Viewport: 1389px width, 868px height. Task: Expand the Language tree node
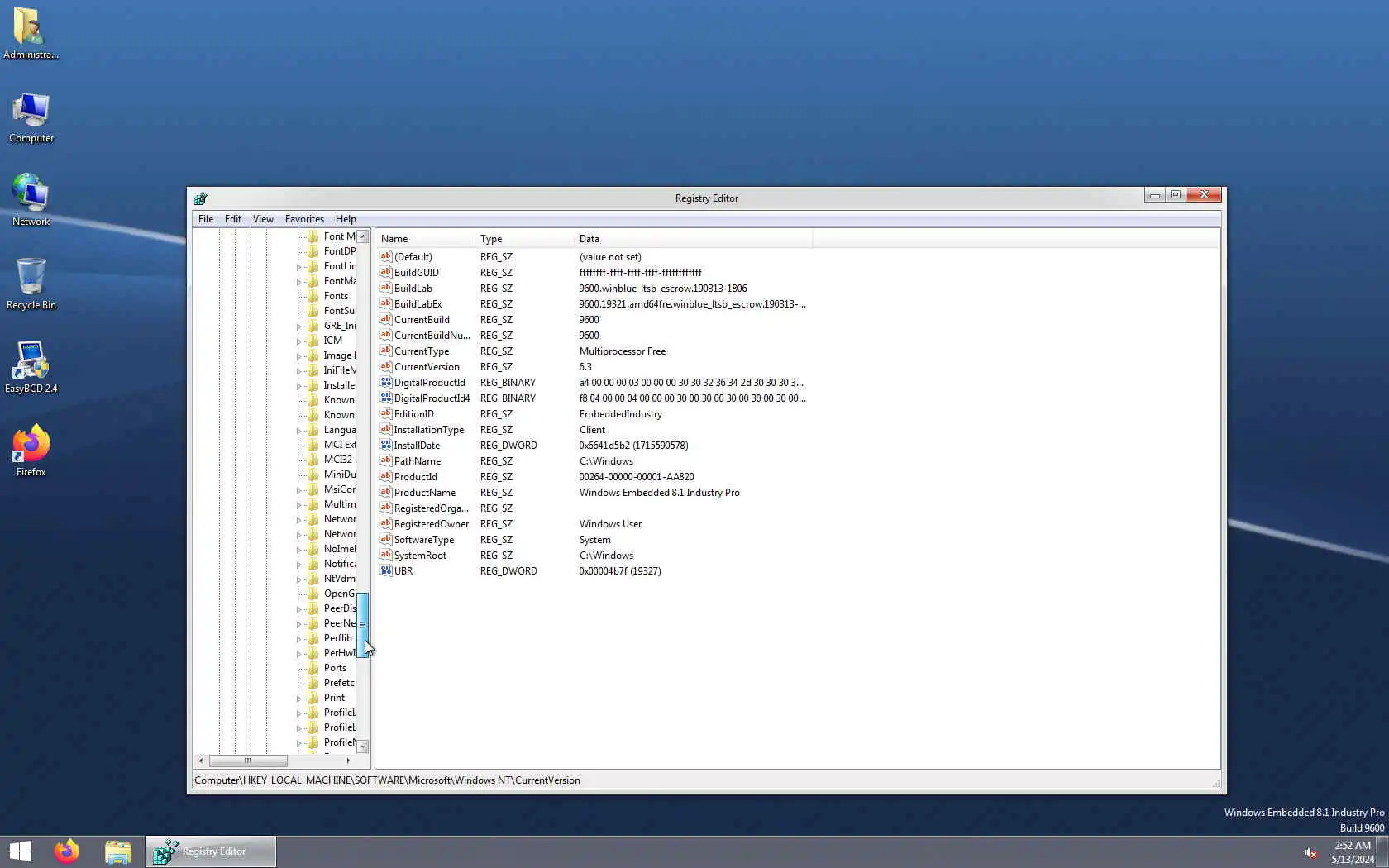pos(298,431)
